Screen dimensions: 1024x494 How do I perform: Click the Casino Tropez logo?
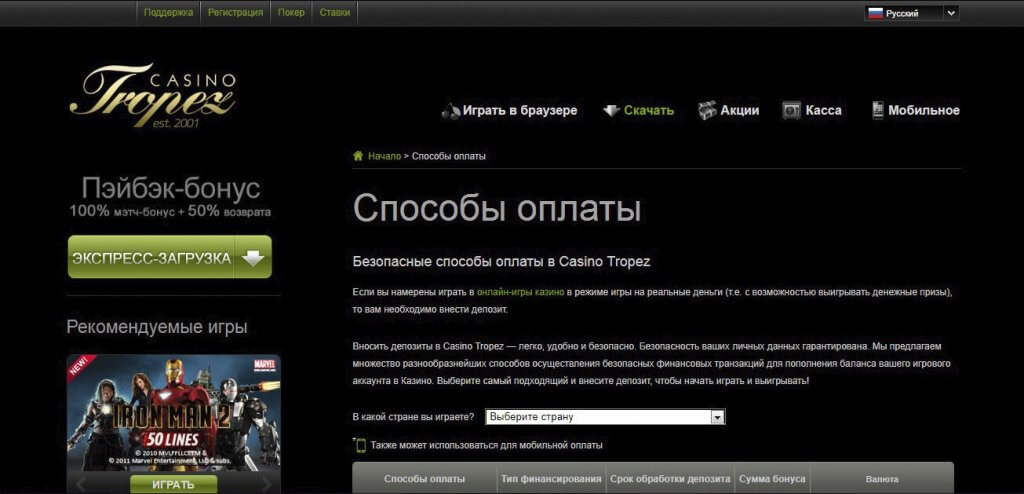pos(153,95)
